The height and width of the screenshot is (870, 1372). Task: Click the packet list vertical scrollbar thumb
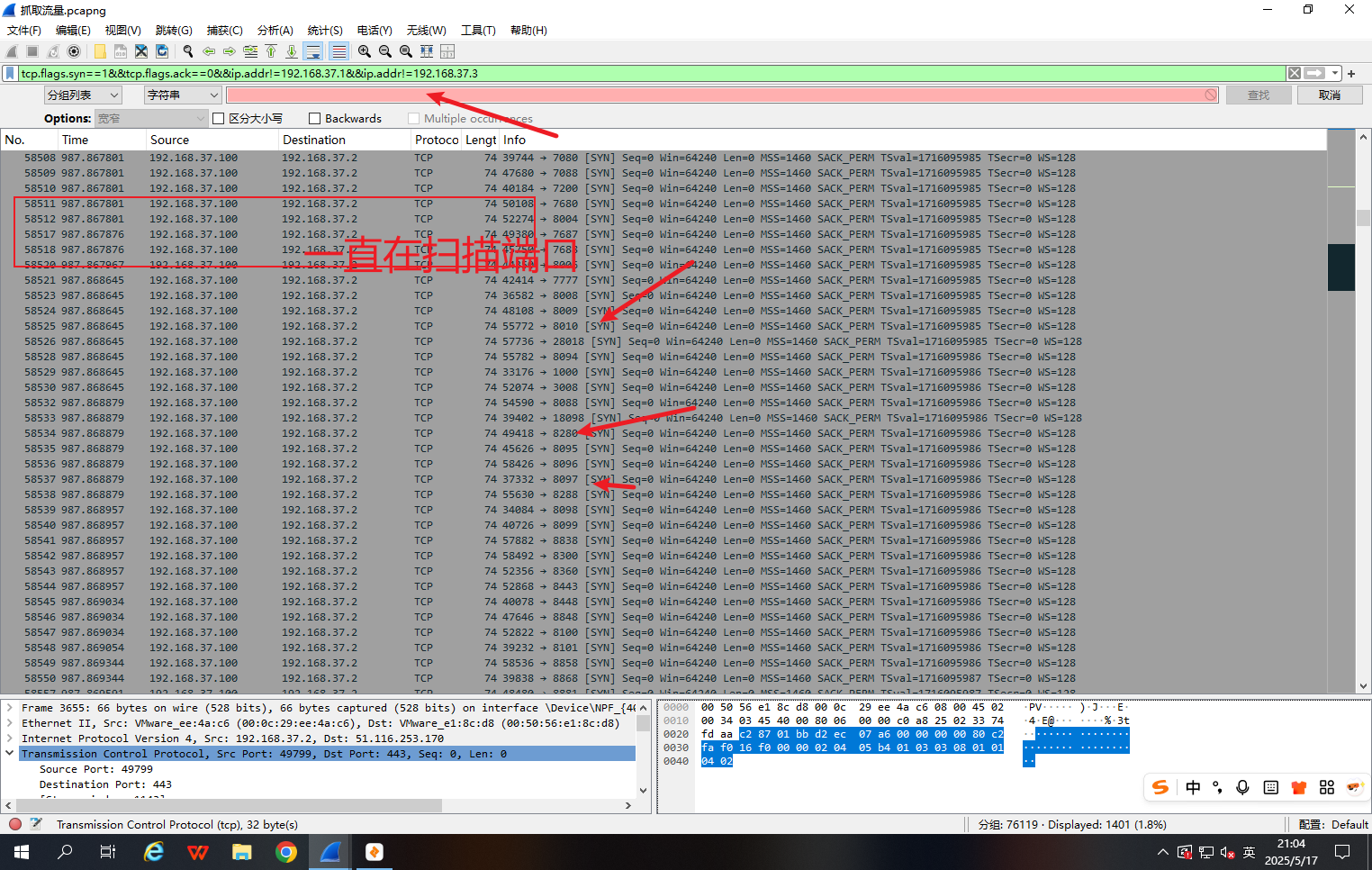tap(1363, 218)
